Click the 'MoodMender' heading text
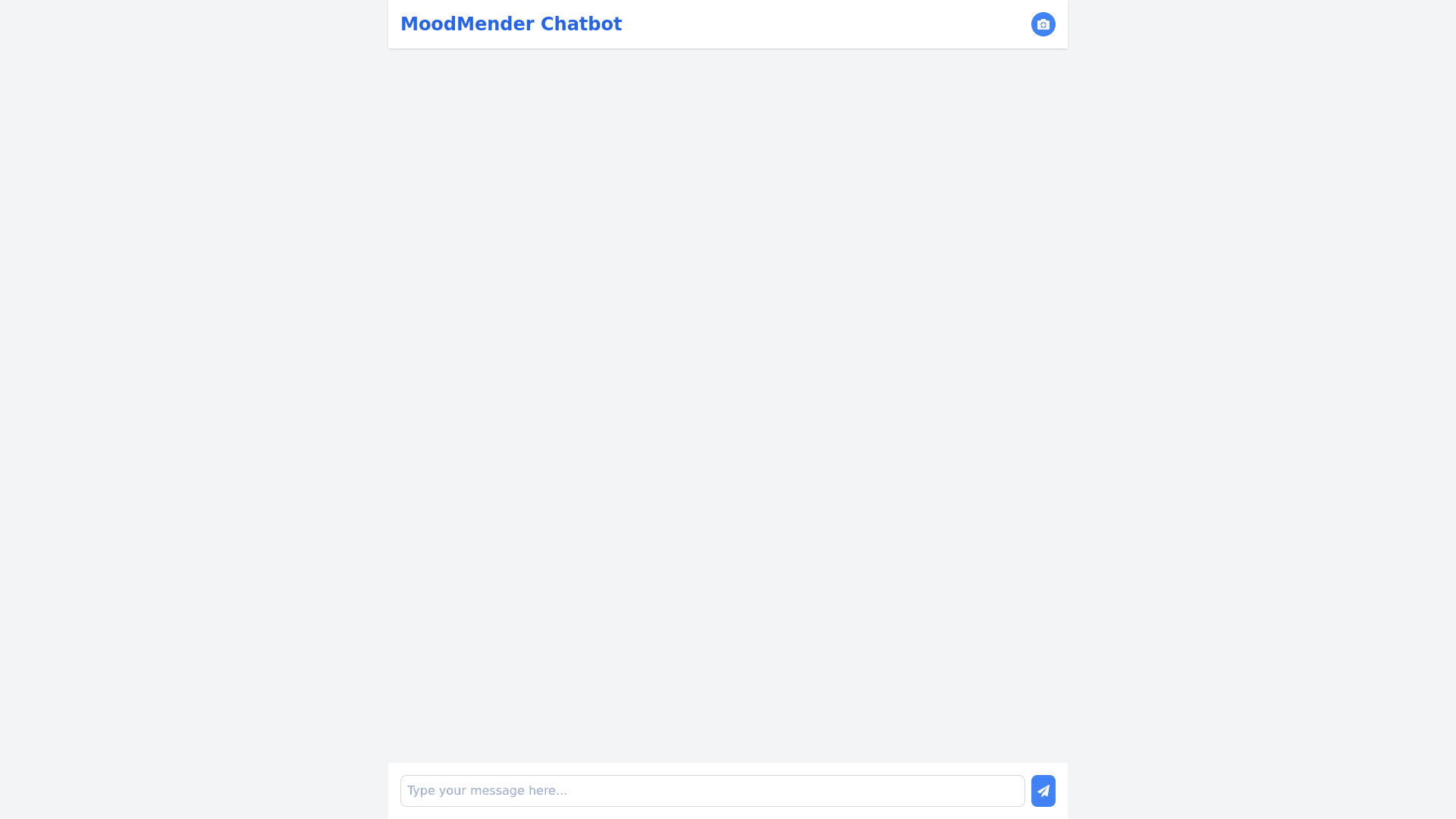Viewport: 1456px width, 819px height. point(467,24)
